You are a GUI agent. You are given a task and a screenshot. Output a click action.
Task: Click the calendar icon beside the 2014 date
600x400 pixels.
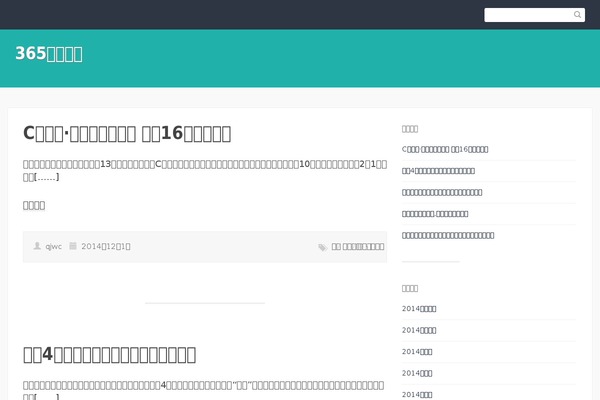(73, 246)
